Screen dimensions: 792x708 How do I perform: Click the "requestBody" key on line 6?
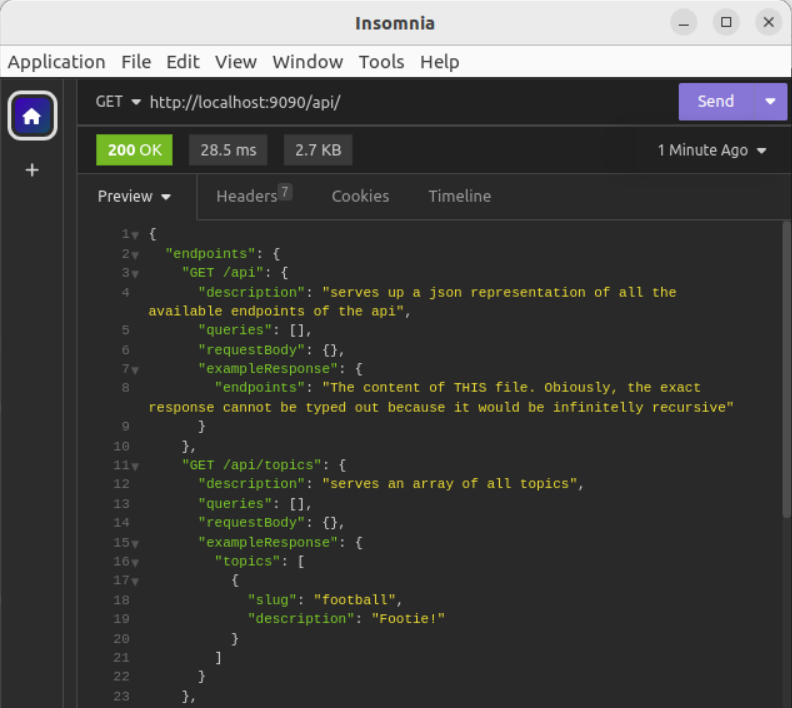point(252,350)
